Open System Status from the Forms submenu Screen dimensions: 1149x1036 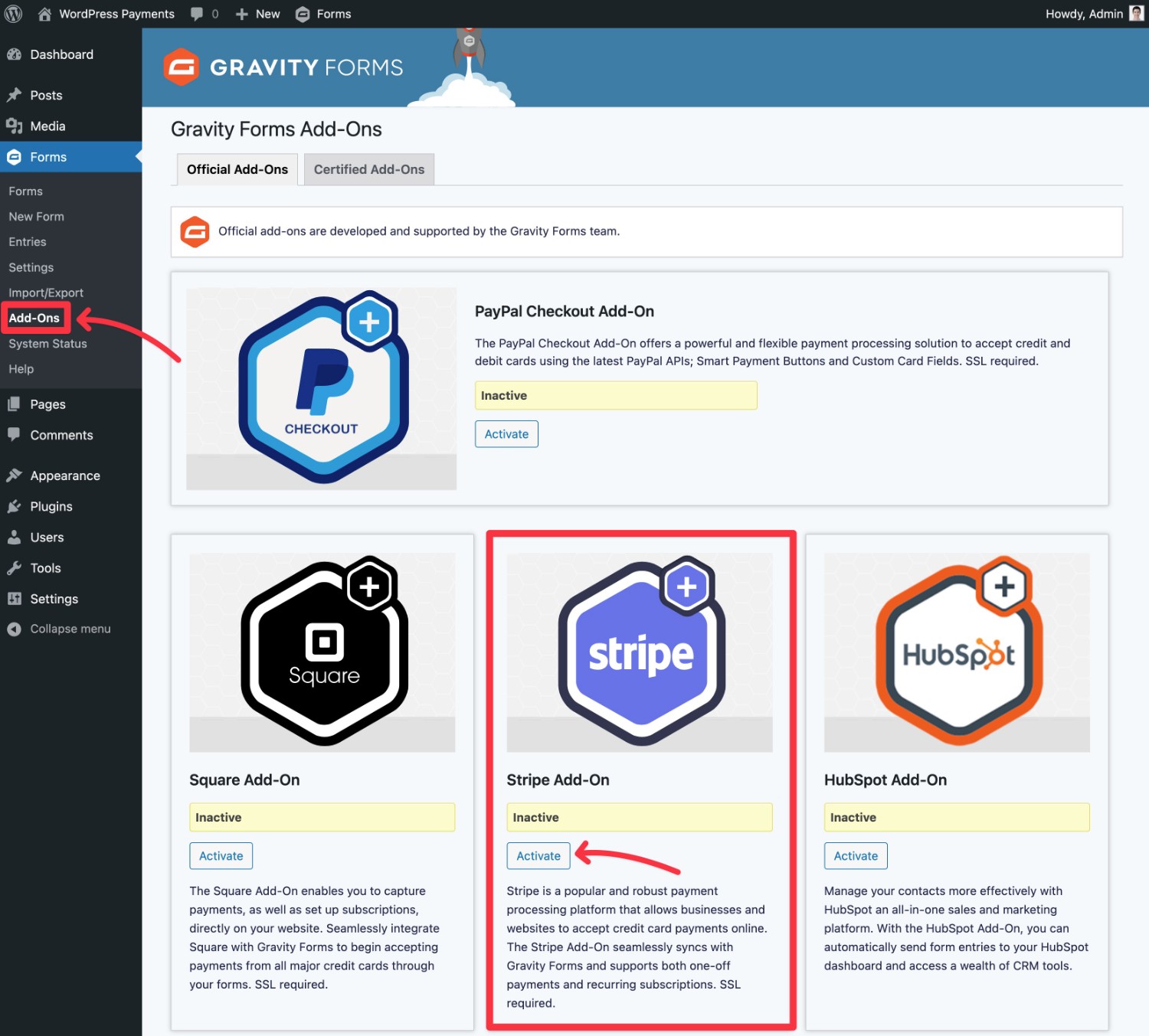pyautogui.click(x=47, y=343)
